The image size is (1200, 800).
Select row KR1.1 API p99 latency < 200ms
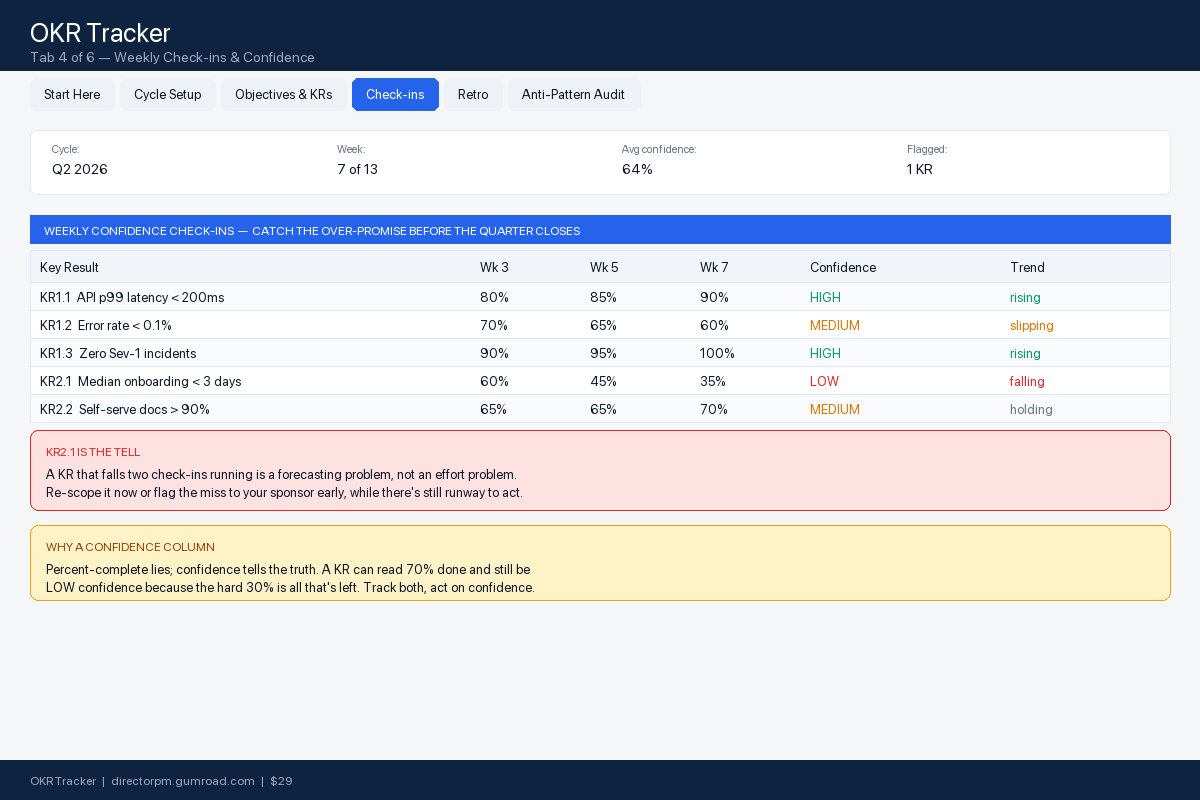tap(600, 297)
